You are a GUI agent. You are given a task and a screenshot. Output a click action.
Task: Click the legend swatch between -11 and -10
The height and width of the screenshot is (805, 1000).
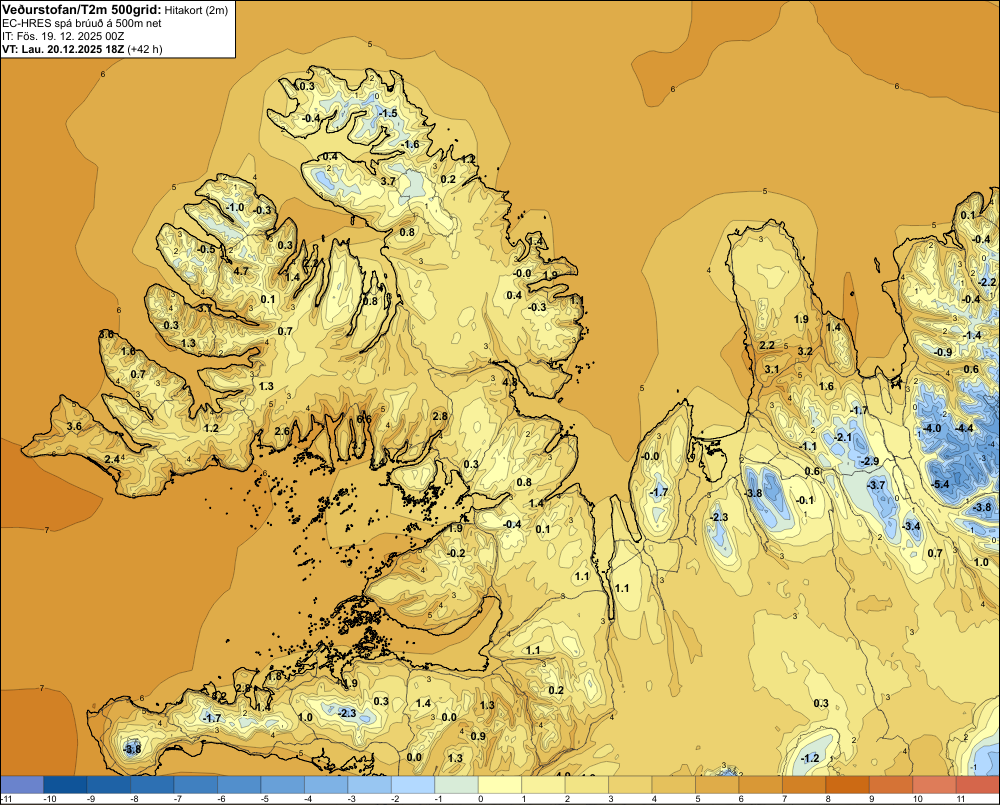click(x=22, y=784)
